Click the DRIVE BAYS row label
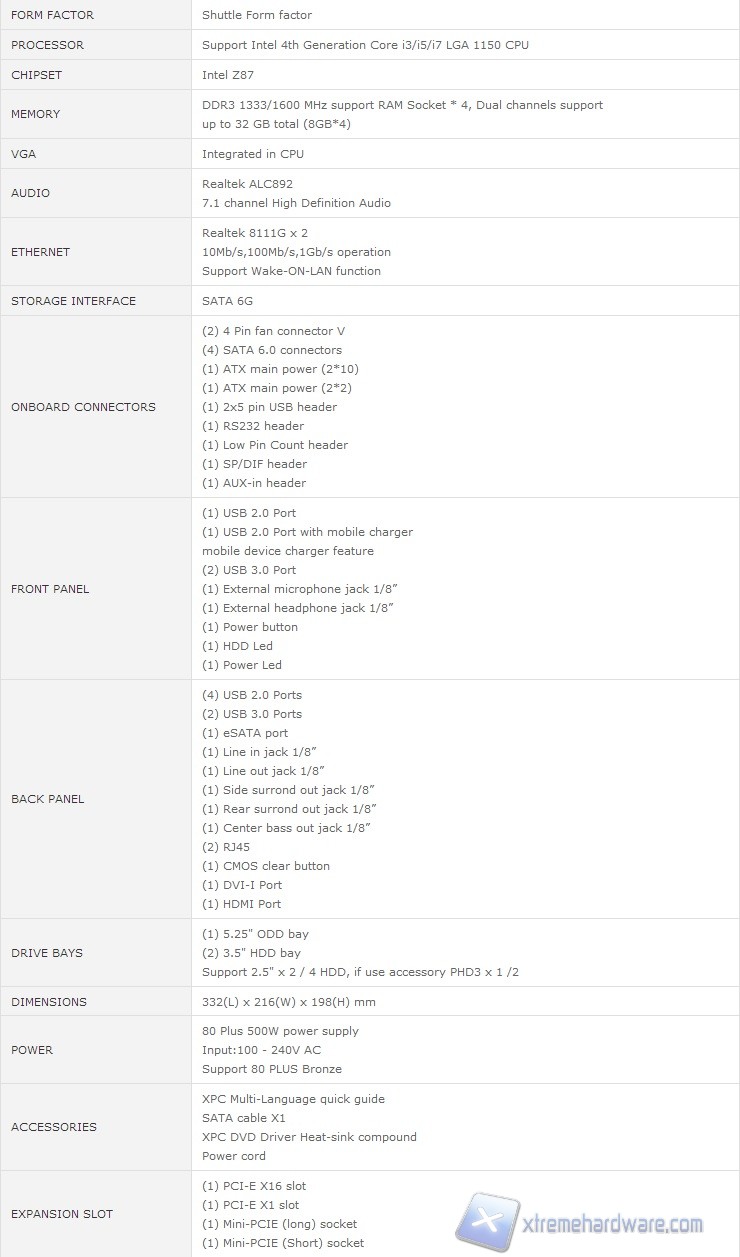This screenshot has width=740, height=1257. (49, 953)
